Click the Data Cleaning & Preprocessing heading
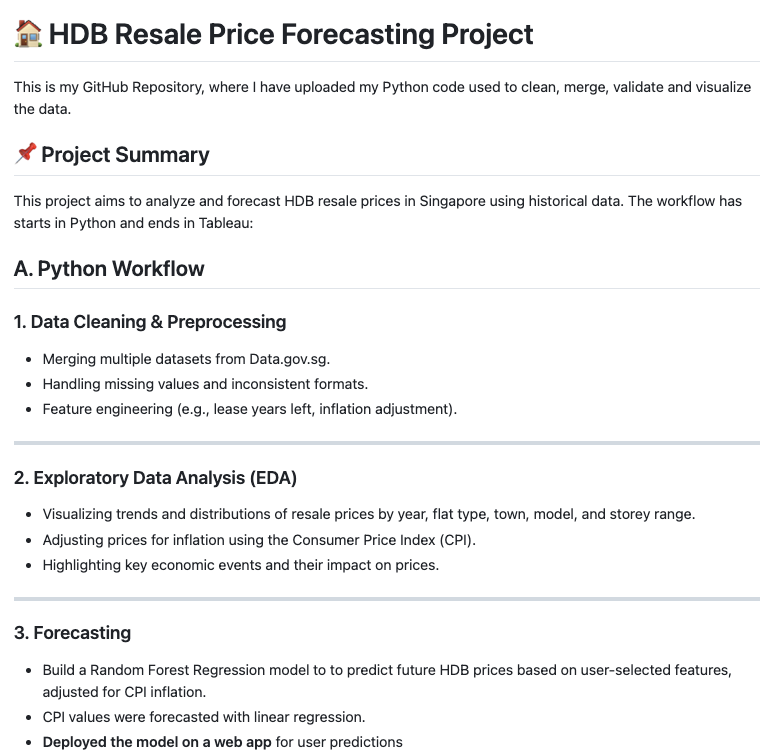764x753 pixels. point(150,322)
